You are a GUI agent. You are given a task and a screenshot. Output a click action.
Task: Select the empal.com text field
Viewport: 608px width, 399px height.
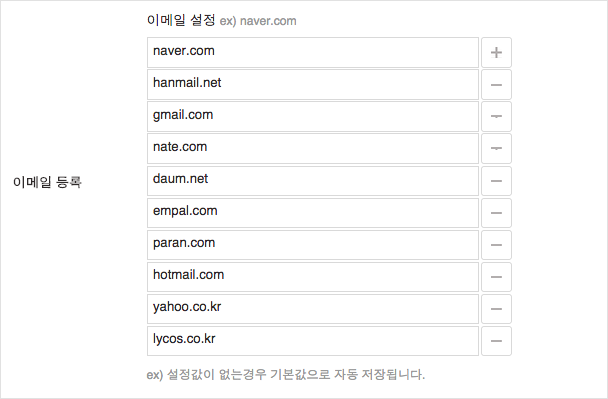pyautogui.click(x=313, y=213)
